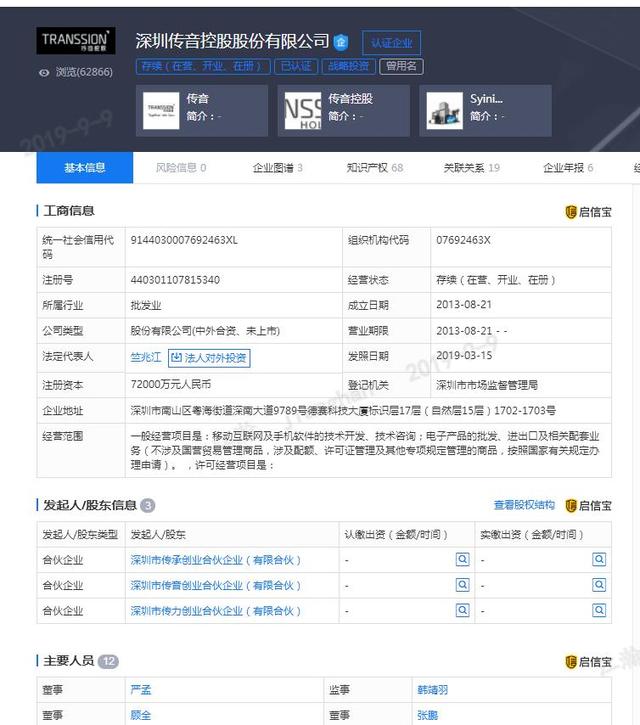Image resolution: width=640 pixels, height=725 pixels.
Task: Open the 知识产权 tab
Action: click(375, 168)
